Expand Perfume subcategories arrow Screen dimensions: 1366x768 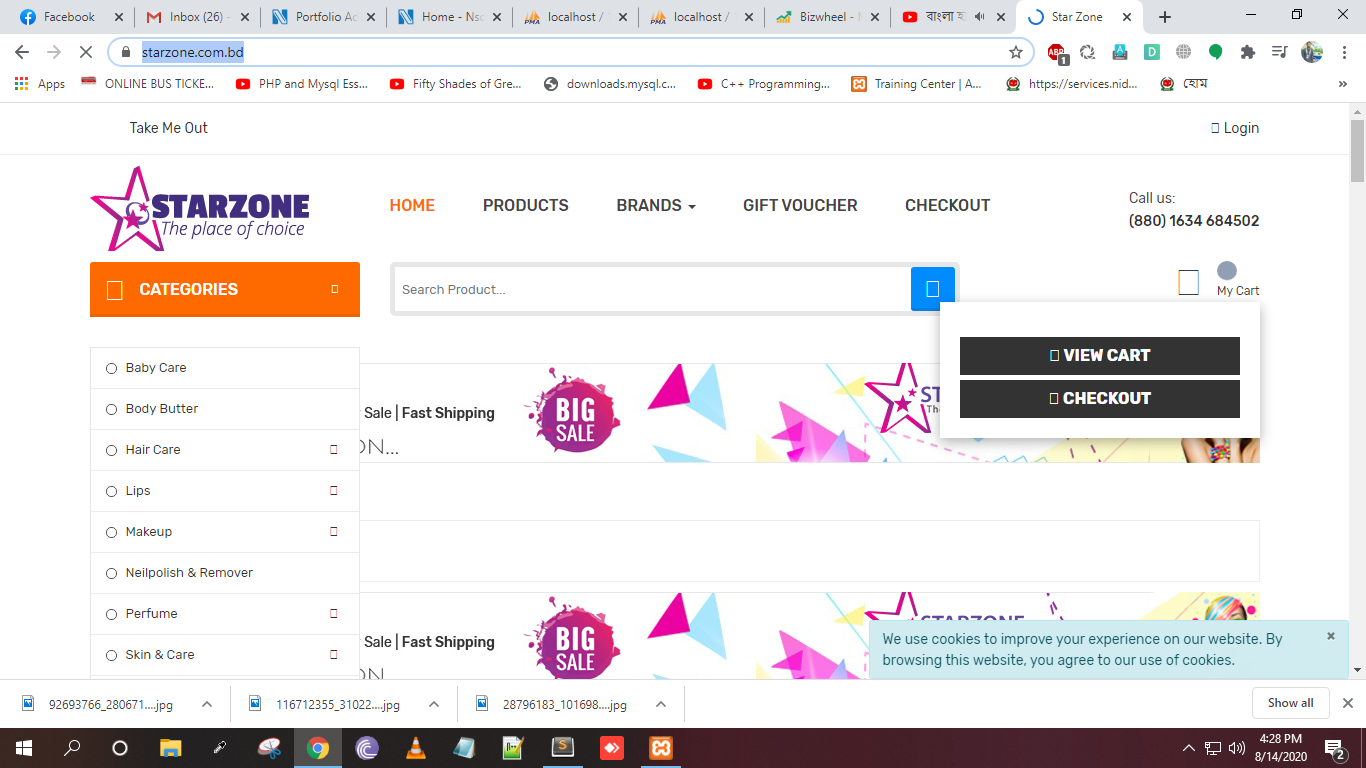tap(334, 614)
